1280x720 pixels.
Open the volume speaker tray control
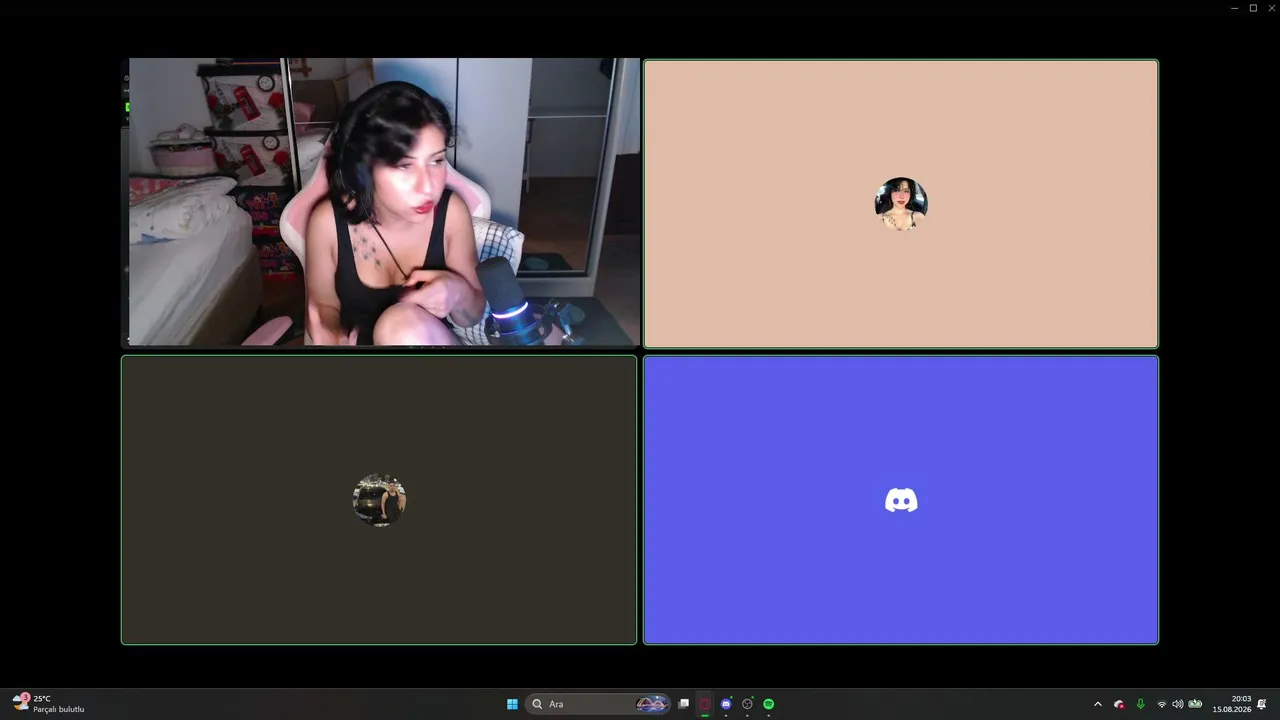(1178, 704)
